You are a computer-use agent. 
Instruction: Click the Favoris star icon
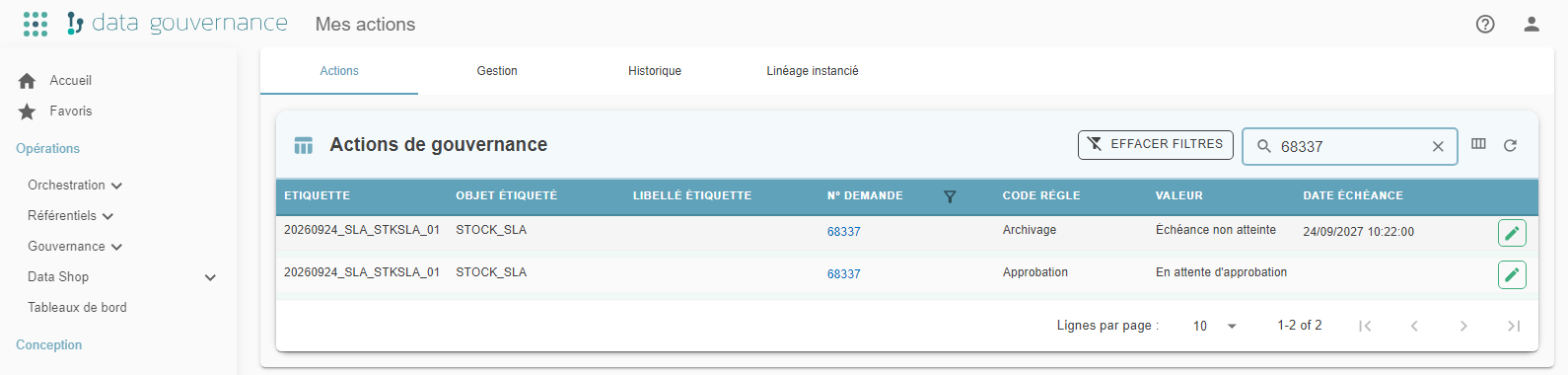[27, 112]
